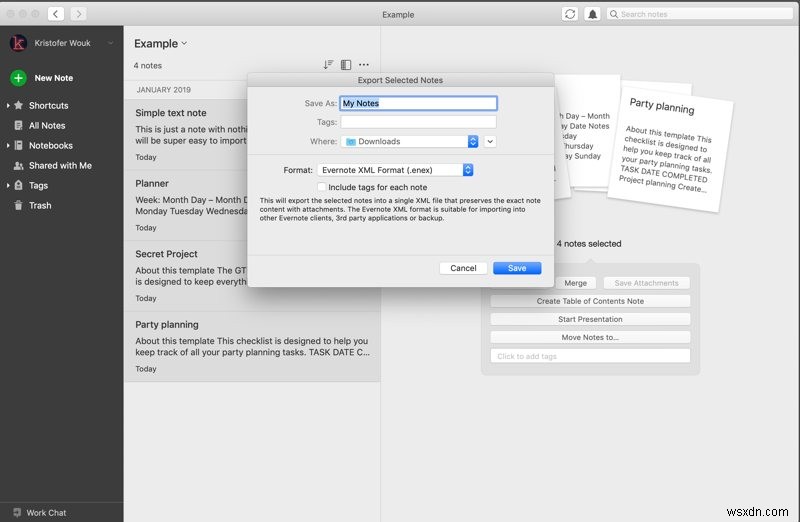Screen dimensions: 800x522
Task: Click the Shared with Me people icon
Action: 18,165
